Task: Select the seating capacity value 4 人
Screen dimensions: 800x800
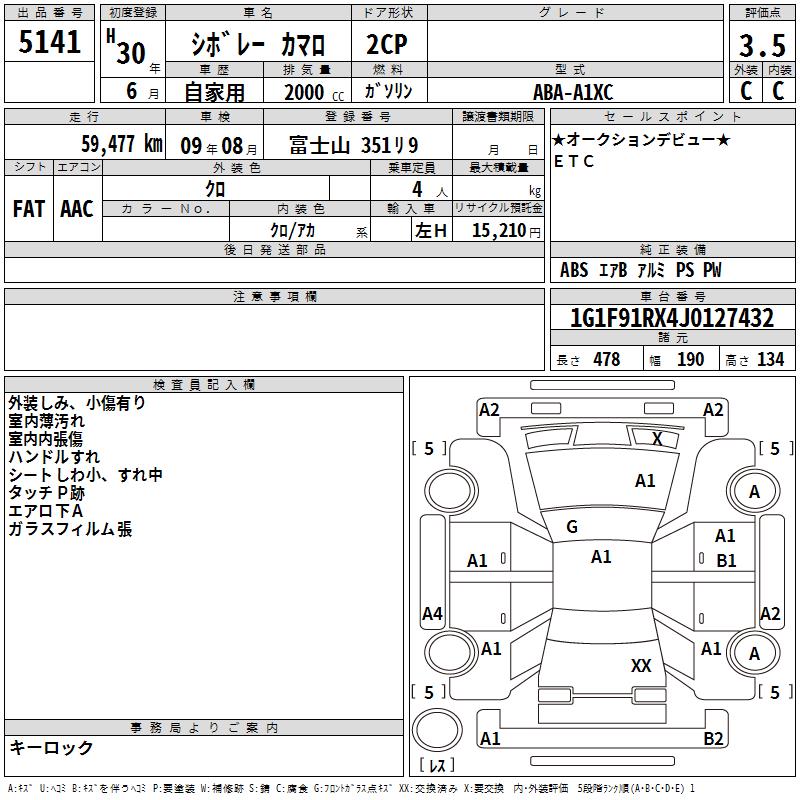Action: pyautogui.click(x=429, y=190)
